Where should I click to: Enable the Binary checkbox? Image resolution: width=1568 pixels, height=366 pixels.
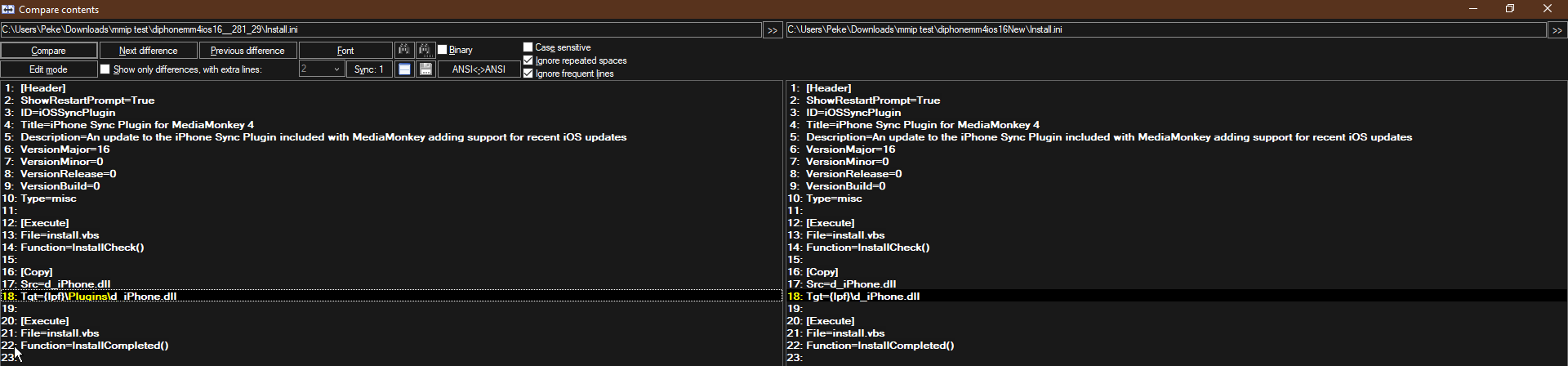pyautogui.click(x=443, y=50)
